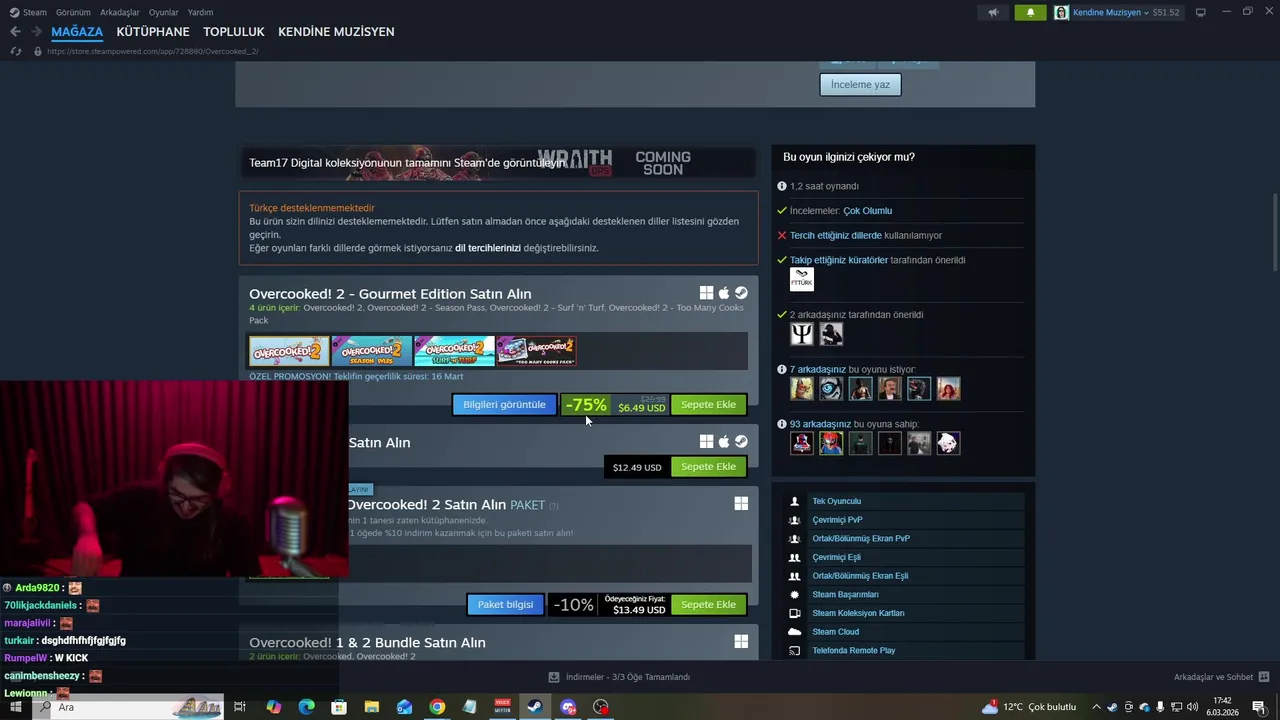Open the Oyunlar menu
Image resolution: width=1280 pixels, height=720 pixels.
[x=163, y=13]
